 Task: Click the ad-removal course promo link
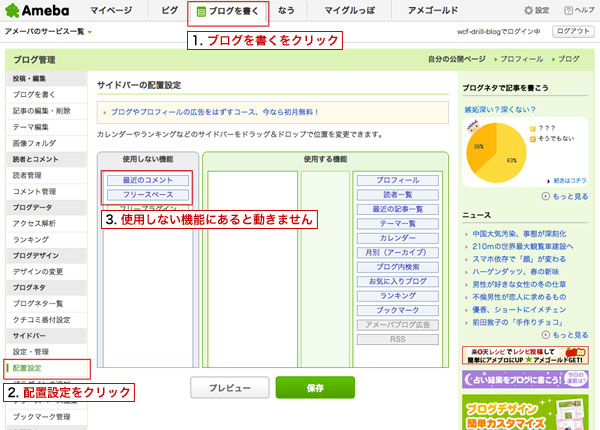point(214,112)
